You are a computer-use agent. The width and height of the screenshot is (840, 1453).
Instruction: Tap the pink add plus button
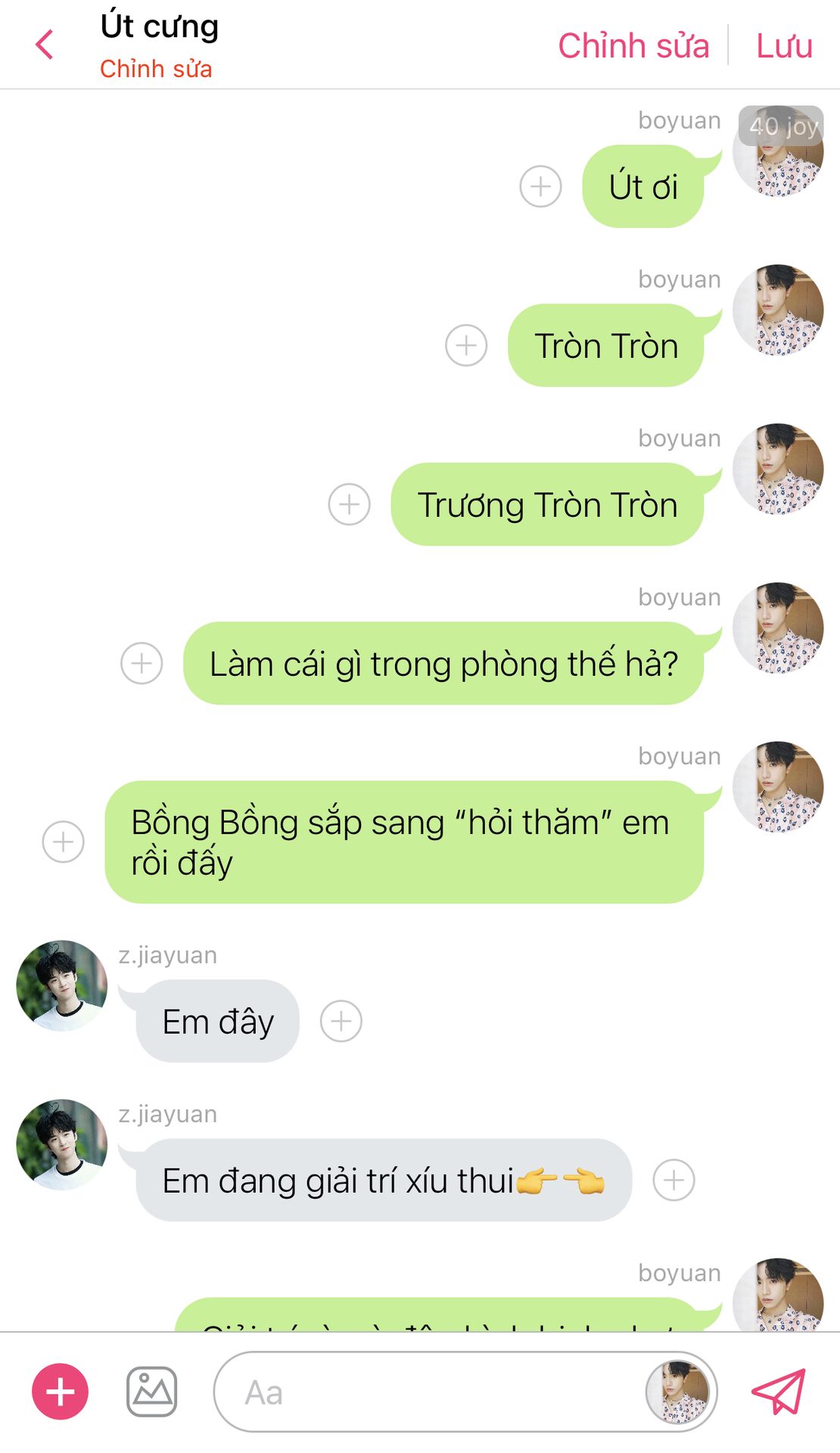click(60, 1392)
